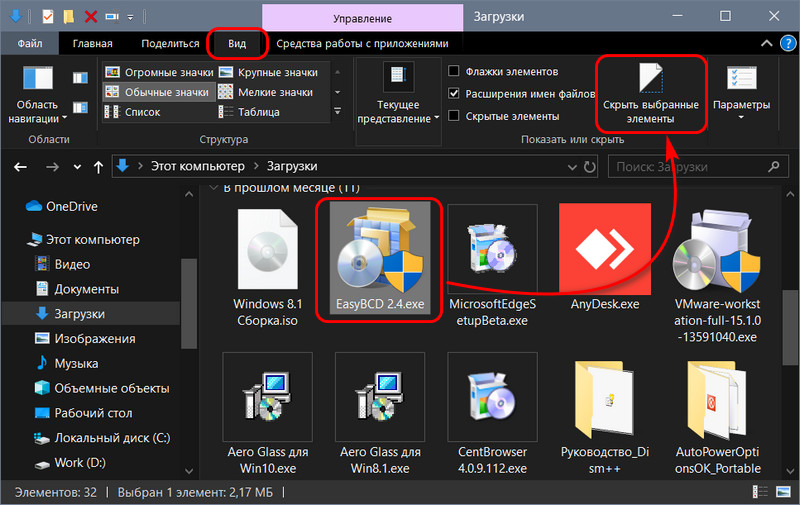
Task: Open the address bar history dropdown arrow
Action: tap(572, 167)
